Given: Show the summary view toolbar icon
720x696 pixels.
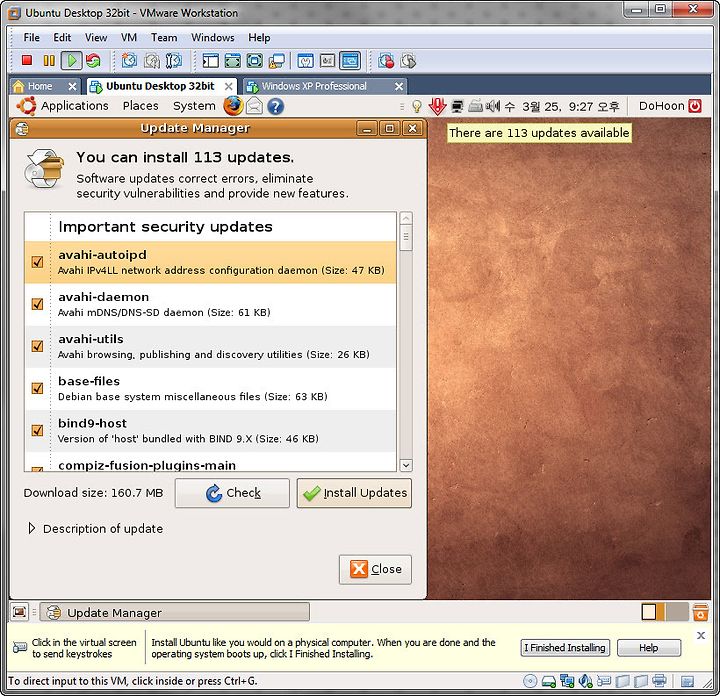Looking at the screenshot, I should point(305,60).
